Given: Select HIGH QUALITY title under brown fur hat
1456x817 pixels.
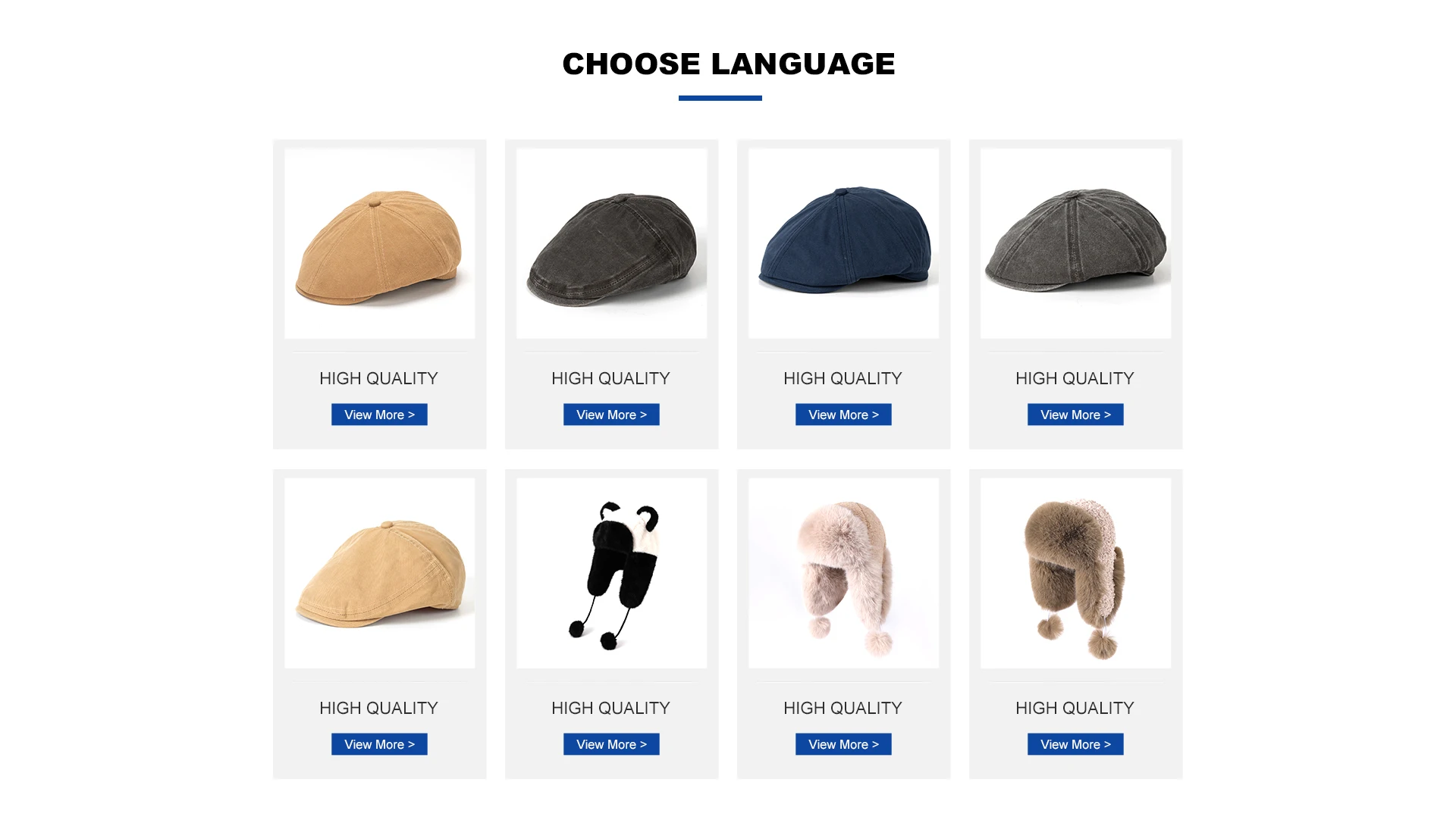Looking at the screenshot, I should tap(1075, 708).
